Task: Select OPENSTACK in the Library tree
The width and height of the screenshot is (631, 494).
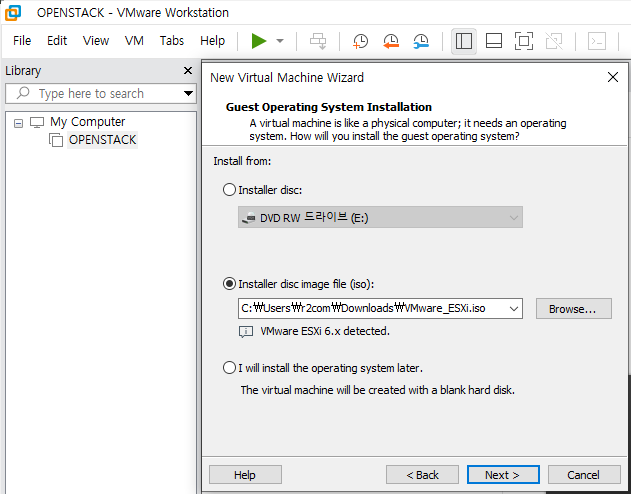Action: (103, 140)
